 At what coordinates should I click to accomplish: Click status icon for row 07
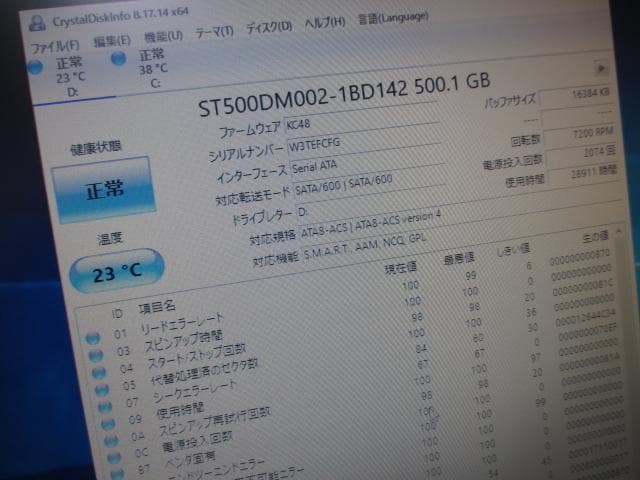(x=105, y=407)
